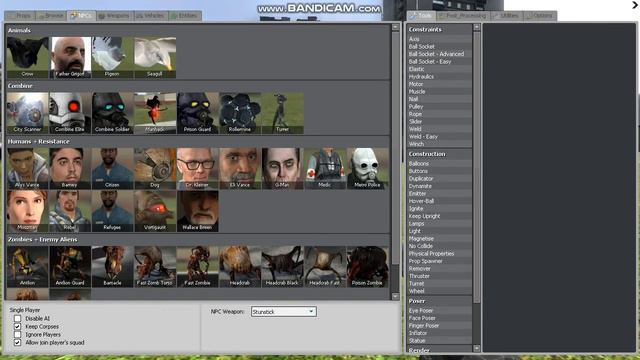Viewport: 640px width, 360px height.
Task: Select the Ball Socket - Advanced tool
Action: click(x=440, y=54)
